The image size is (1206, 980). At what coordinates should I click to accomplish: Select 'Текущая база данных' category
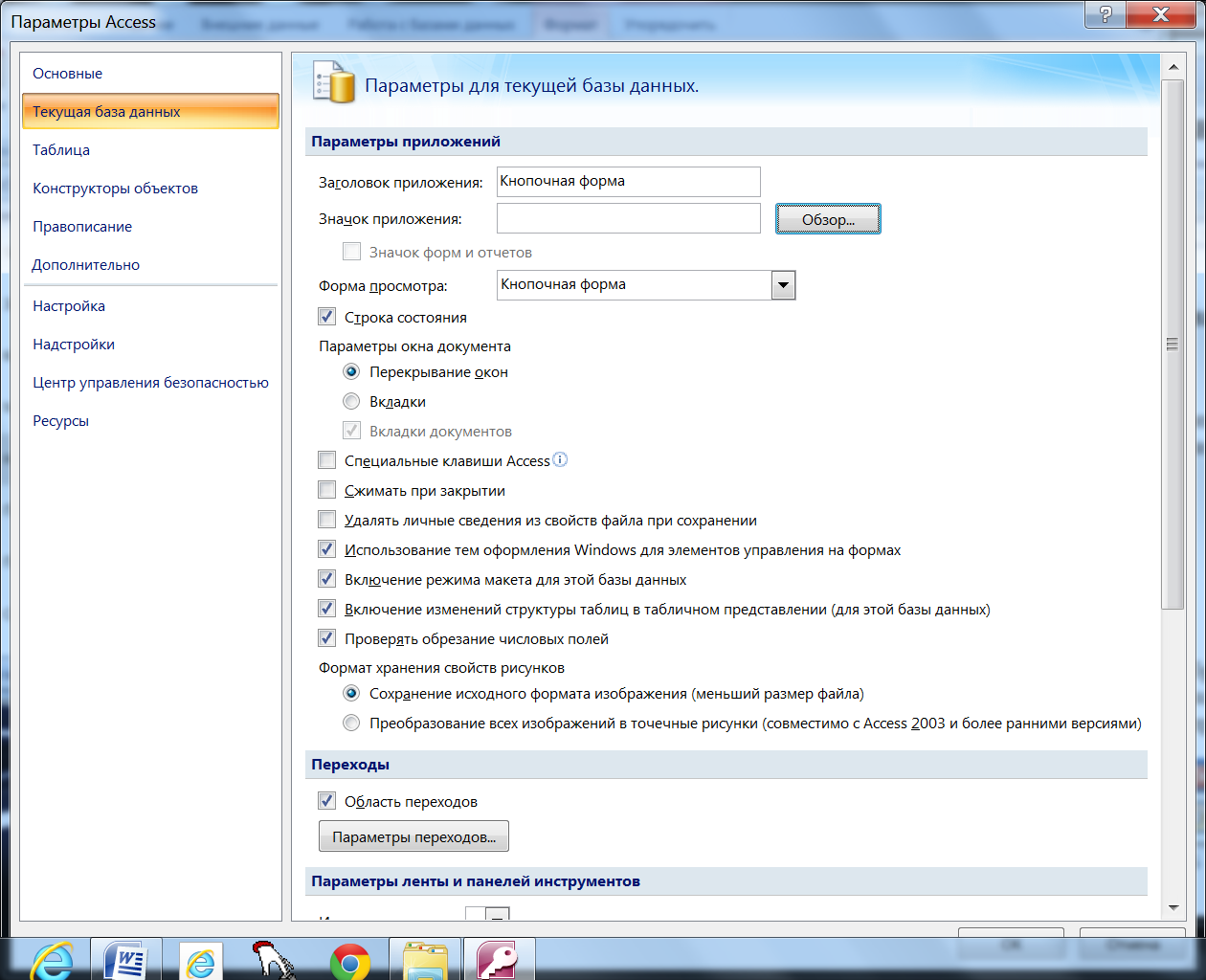pyautogui.click(x=150, y=111)
